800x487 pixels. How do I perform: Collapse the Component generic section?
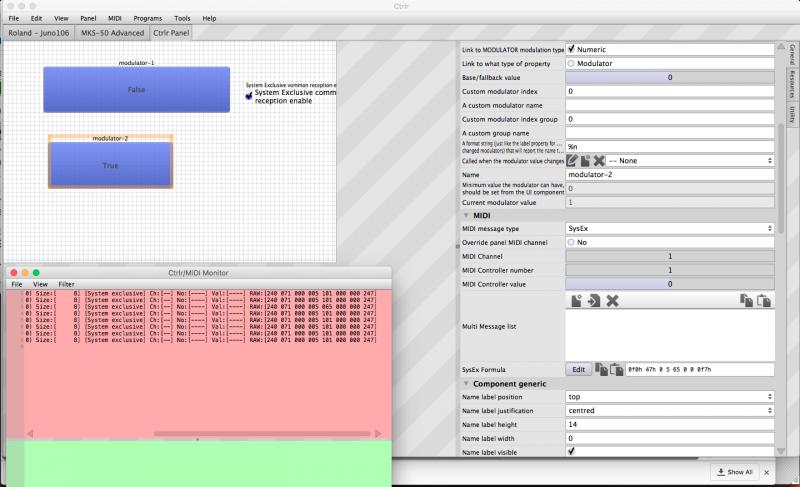coord(466,383)
